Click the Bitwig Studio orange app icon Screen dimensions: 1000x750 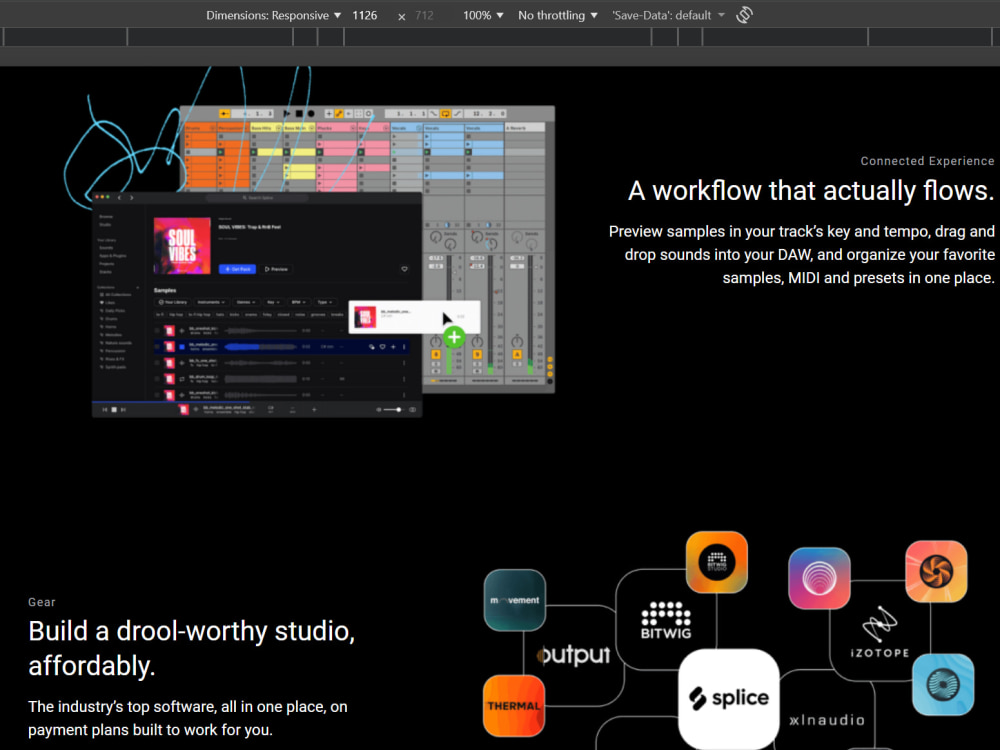pyautogui.click(x=717, y=562)
